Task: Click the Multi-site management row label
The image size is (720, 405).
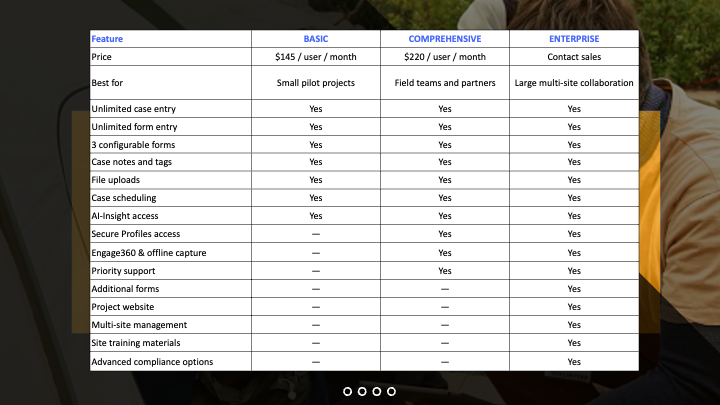Action: pos(139,325)
